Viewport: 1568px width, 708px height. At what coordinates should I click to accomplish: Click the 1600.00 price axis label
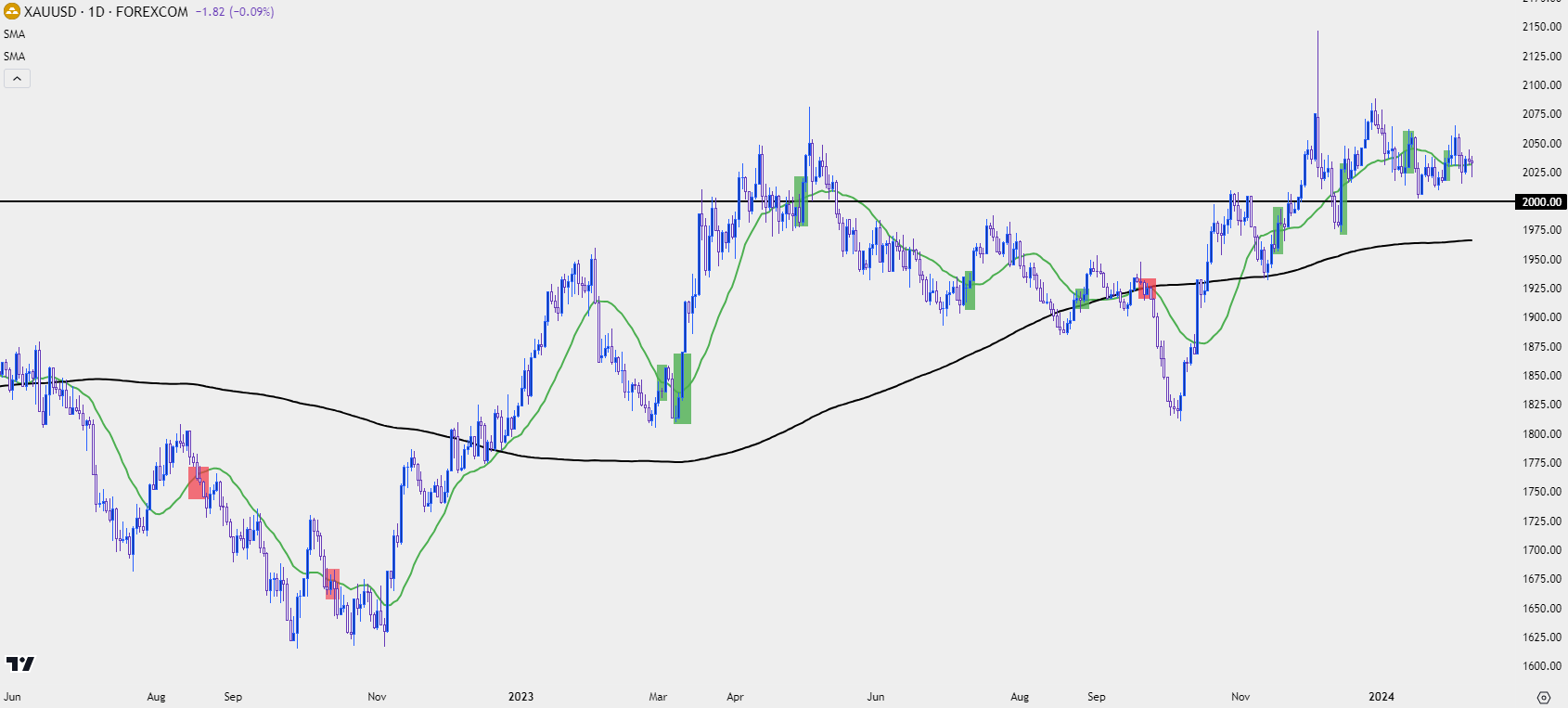(1541, 666)
